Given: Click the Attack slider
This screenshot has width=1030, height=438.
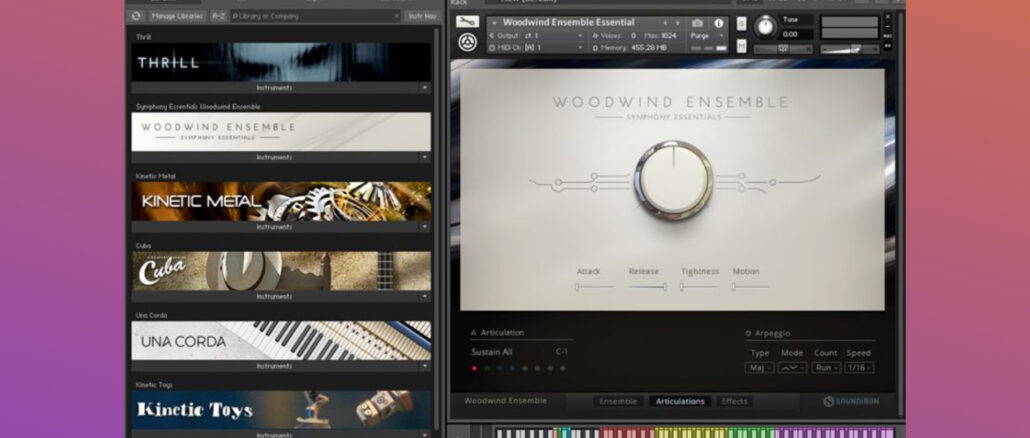Looking at the screenshot, I should (594, 287).
